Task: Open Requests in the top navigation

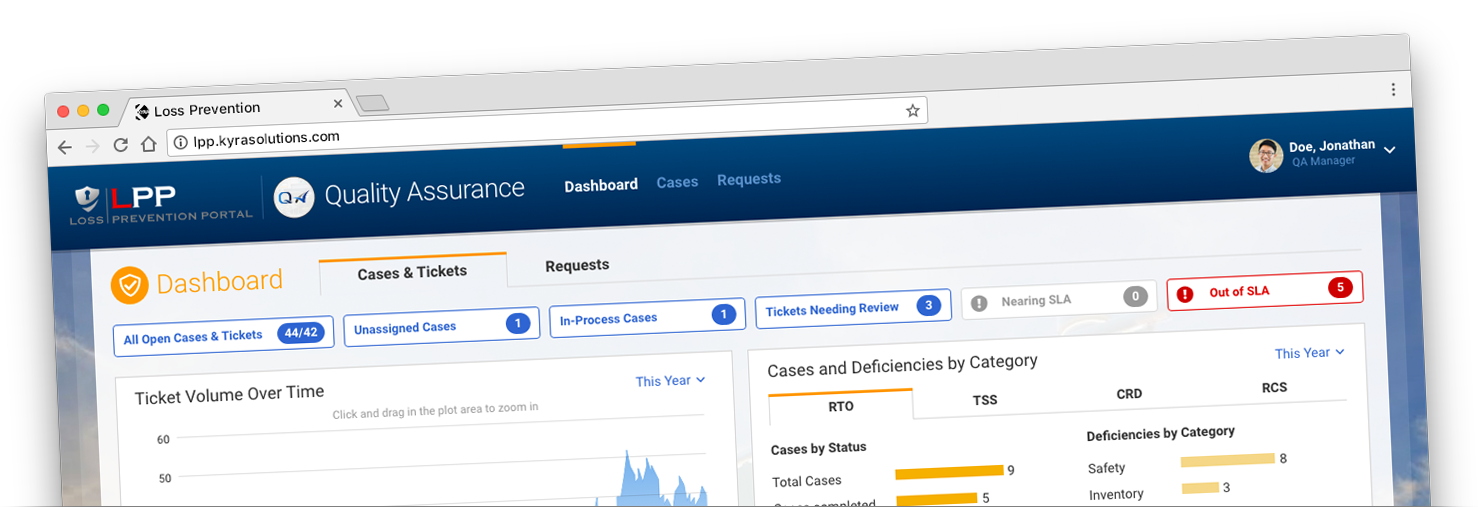Action: tap(749, 179)
